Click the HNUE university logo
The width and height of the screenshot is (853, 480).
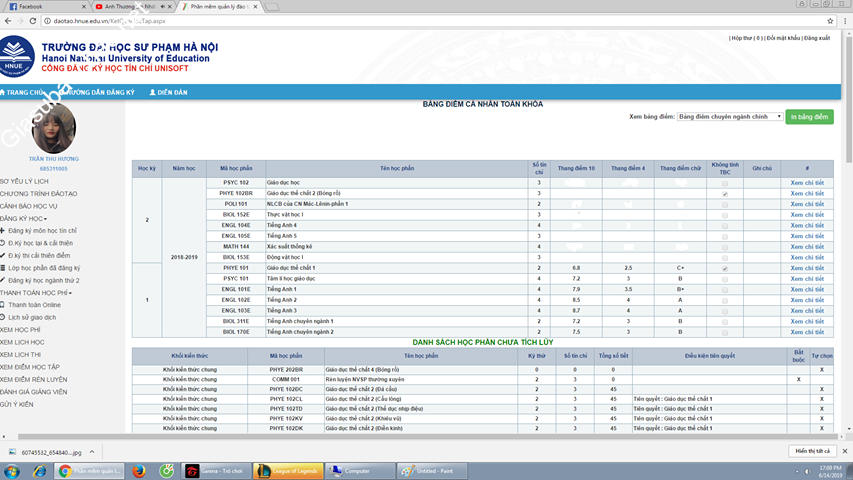[x=17, y=57]
